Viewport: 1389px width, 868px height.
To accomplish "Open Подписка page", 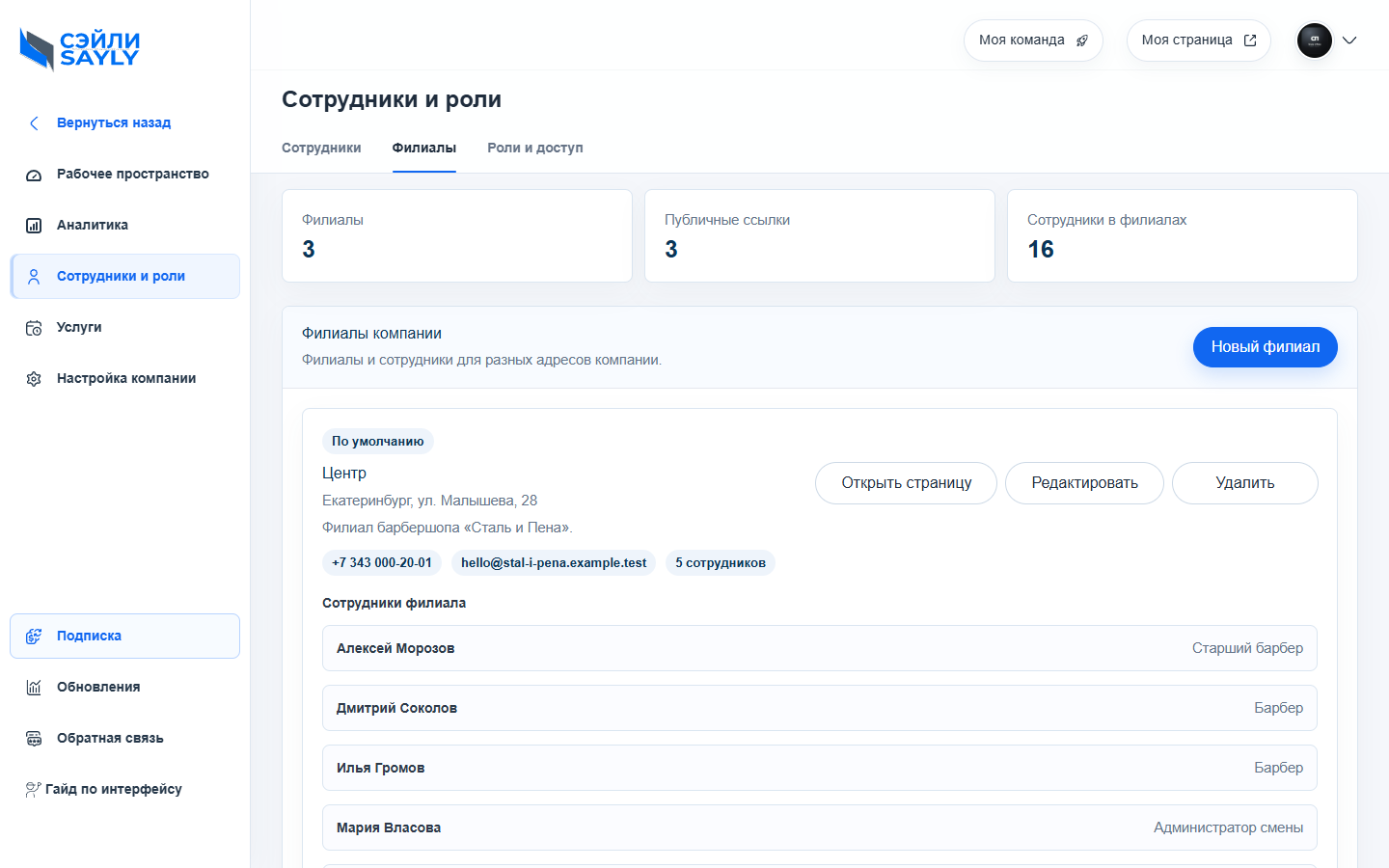I will (x=125, y=637).
